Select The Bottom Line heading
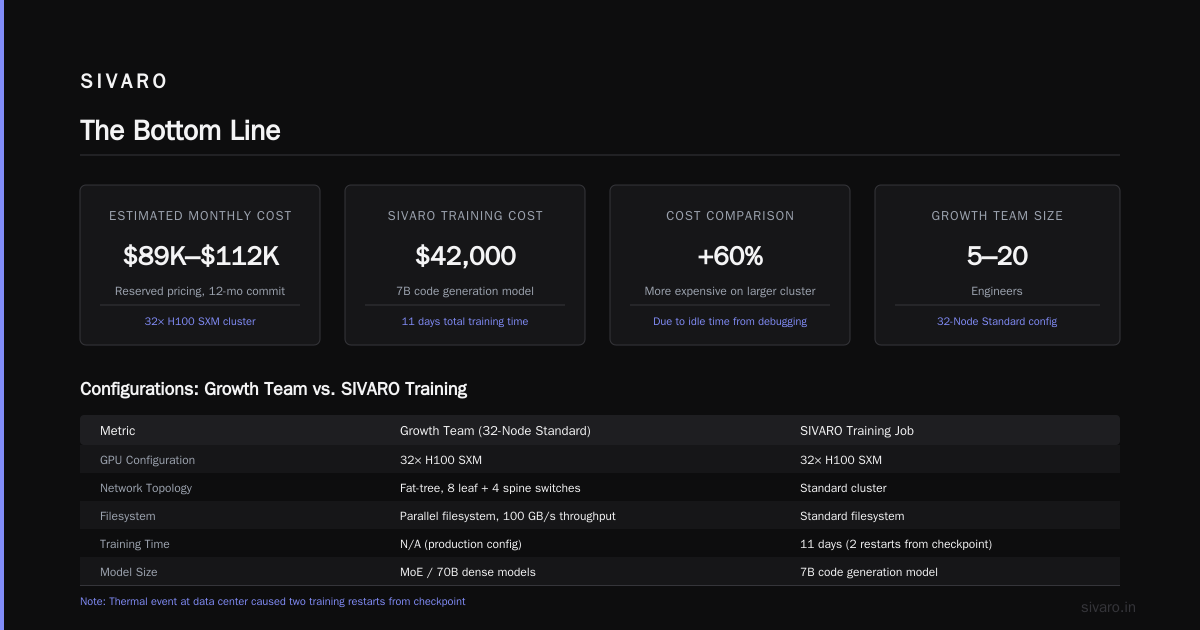Screen dimensions: 1200x630 pyautogui.click(x=180, y=131)
